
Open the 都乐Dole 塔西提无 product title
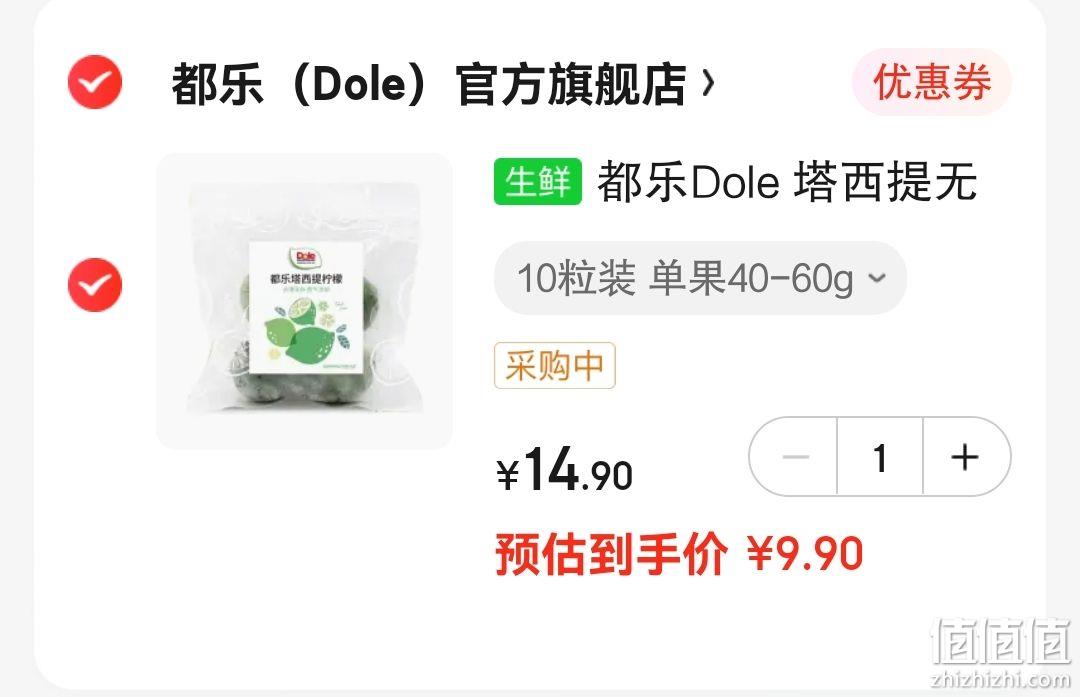787,182
